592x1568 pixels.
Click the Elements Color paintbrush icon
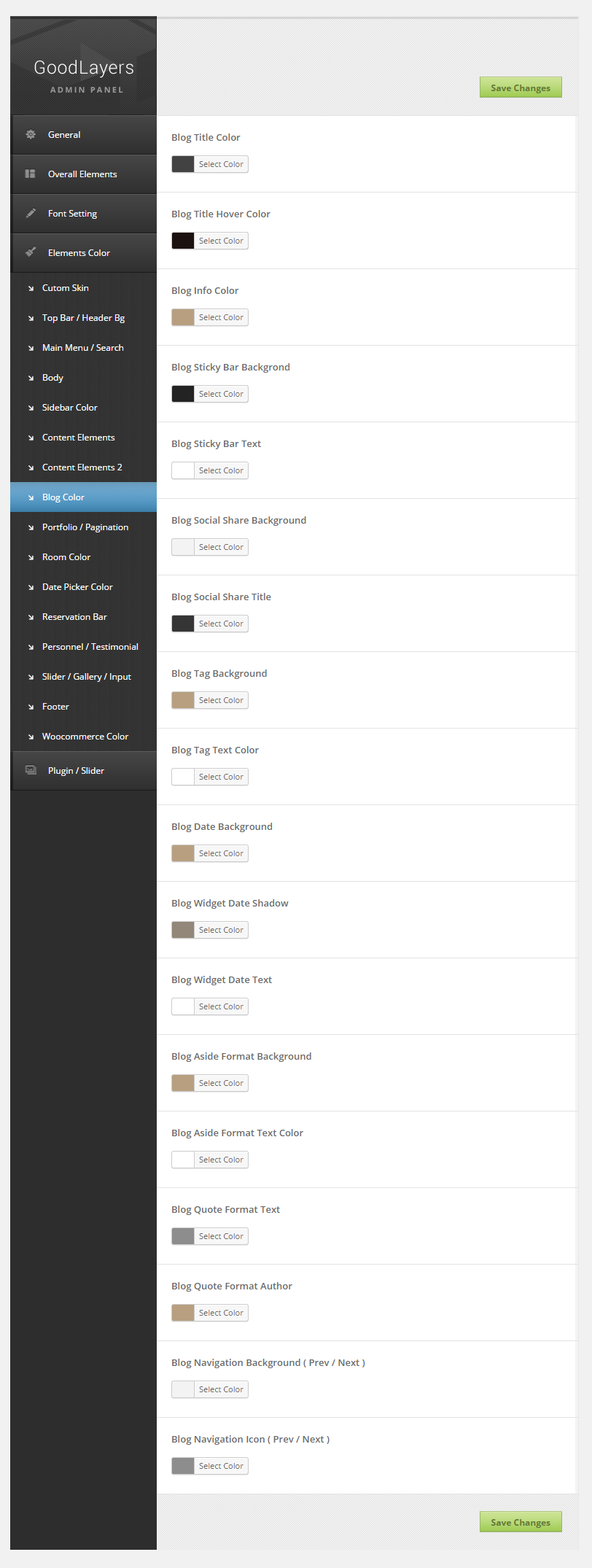31,252
